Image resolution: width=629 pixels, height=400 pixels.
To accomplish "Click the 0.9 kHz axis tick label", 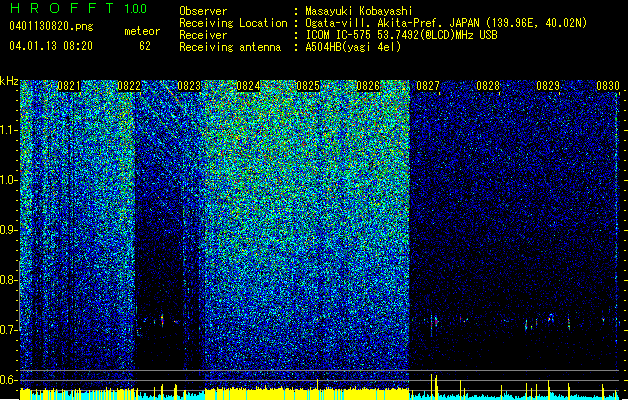I will (x=9, y=230).
